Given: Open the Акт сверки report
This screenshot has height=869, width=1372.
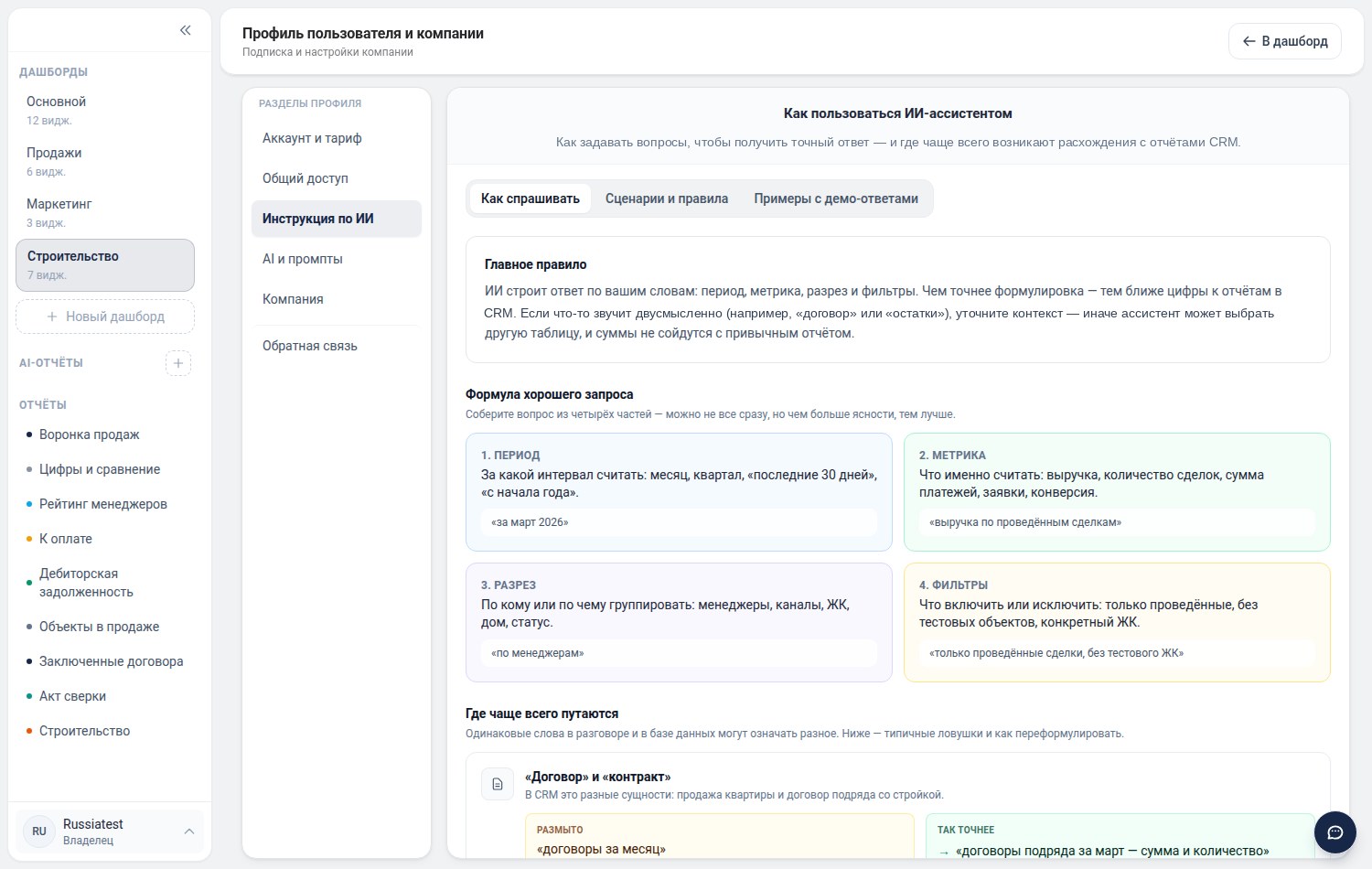Looking at the screenshot, I should (105, 696).
